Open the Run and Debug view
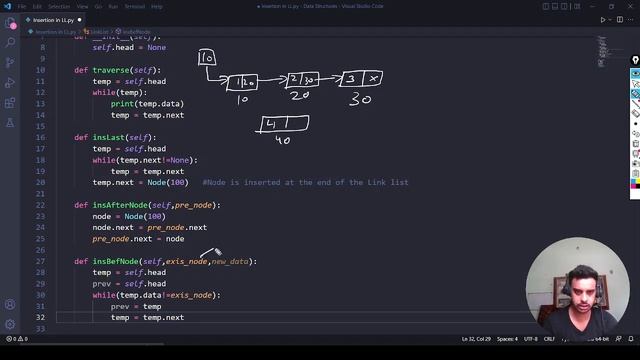This screenshot has width=640, height=360. point(10,82)
